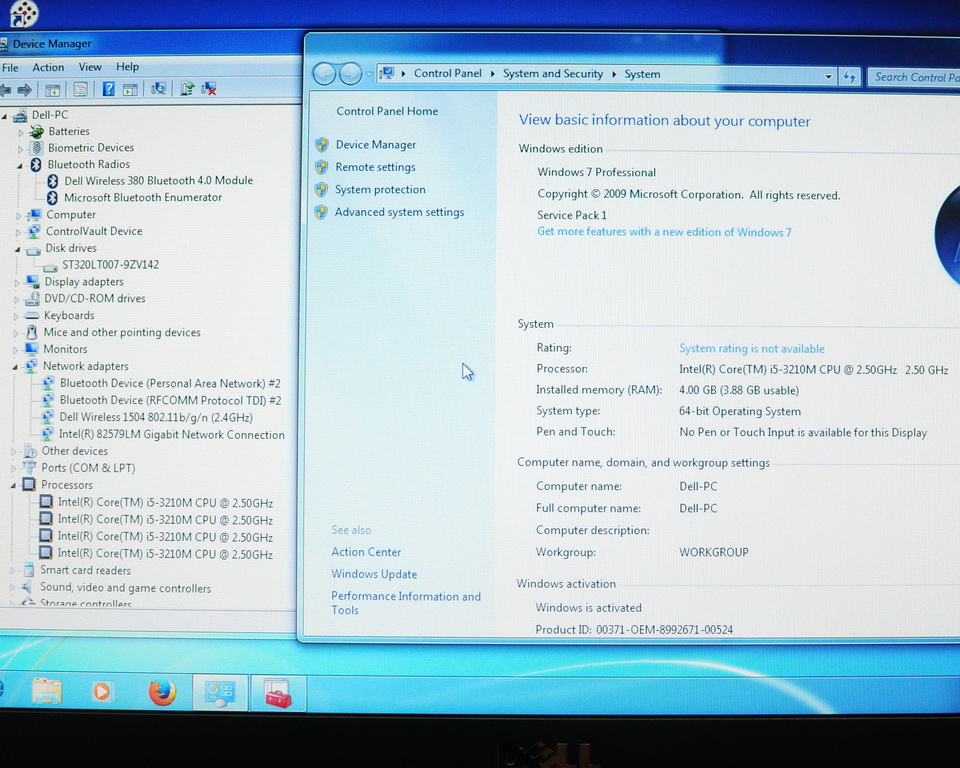Select 'Smart card readers' label in tree
960x768 pixels.
(x=86, y=570)
